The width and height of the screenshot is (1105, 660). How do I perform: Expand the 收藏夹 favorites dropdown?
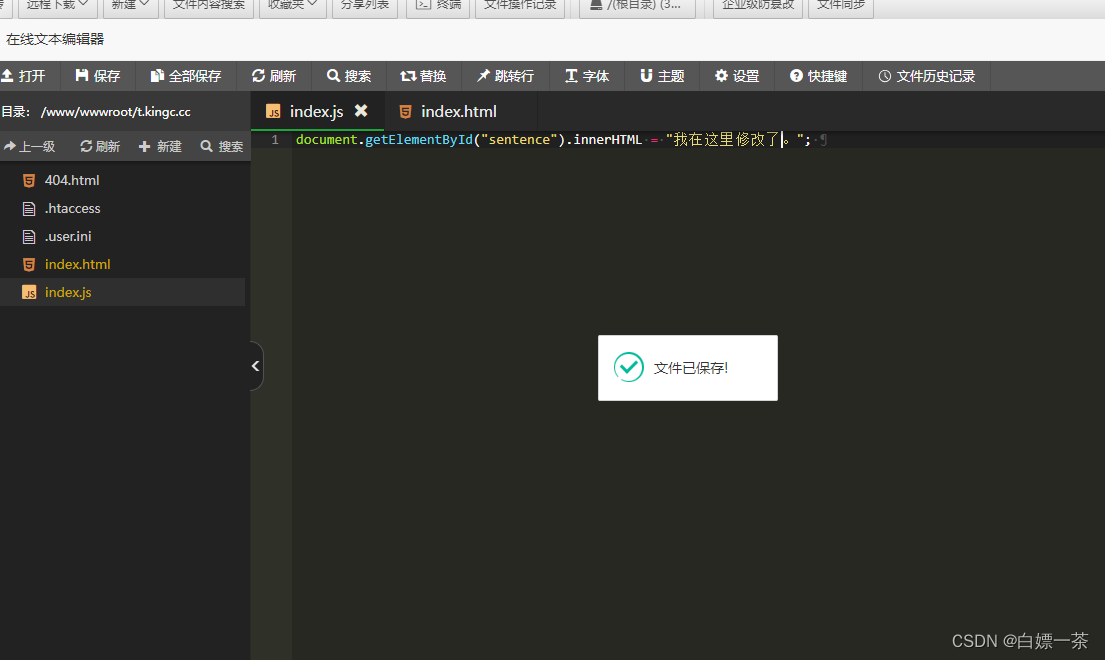click(291, 6)
